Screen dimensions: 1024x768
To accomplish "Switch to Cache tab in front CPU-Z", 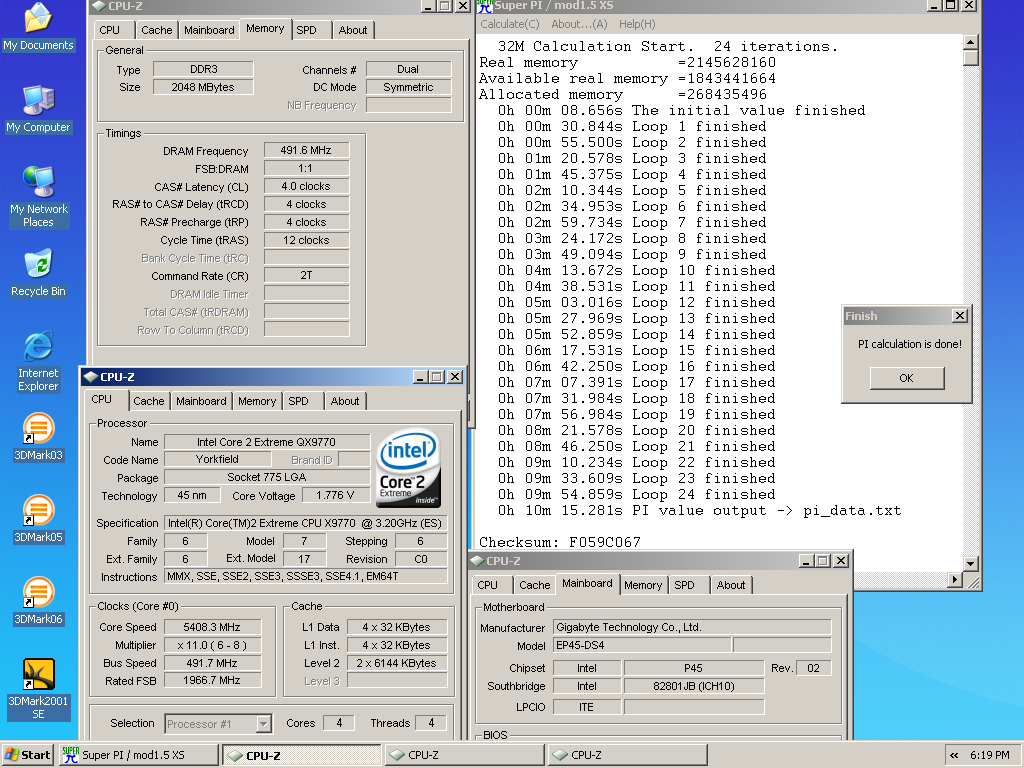I will point(149,401).
